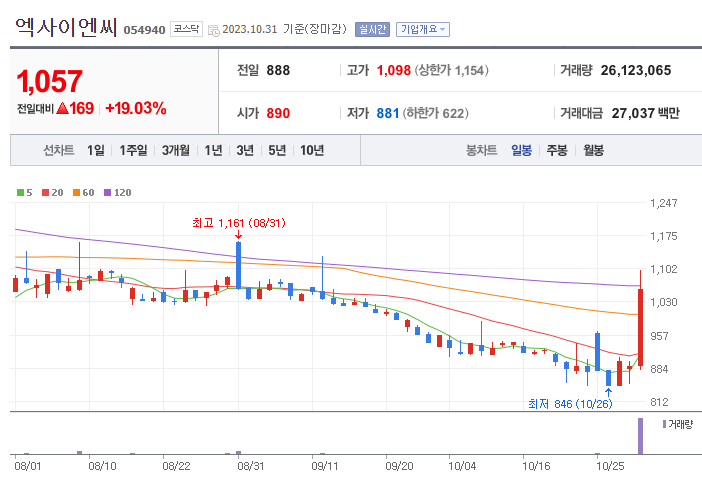Select the 1년 line chart tab
The image size is (702, 491).
click(x=213, y=150)
